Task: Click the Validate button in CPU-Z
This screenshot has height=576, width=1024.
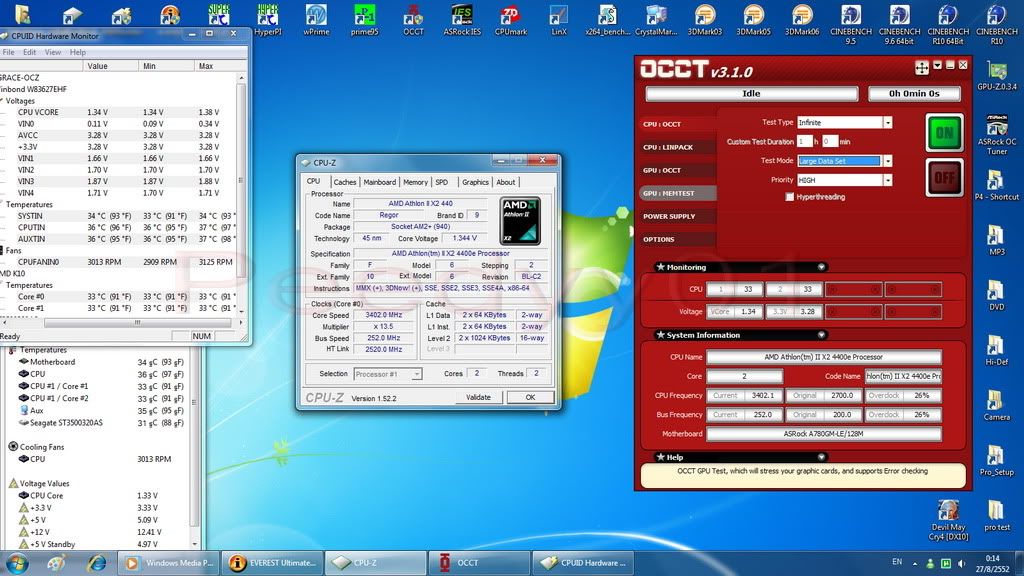Action: [479, 397]
